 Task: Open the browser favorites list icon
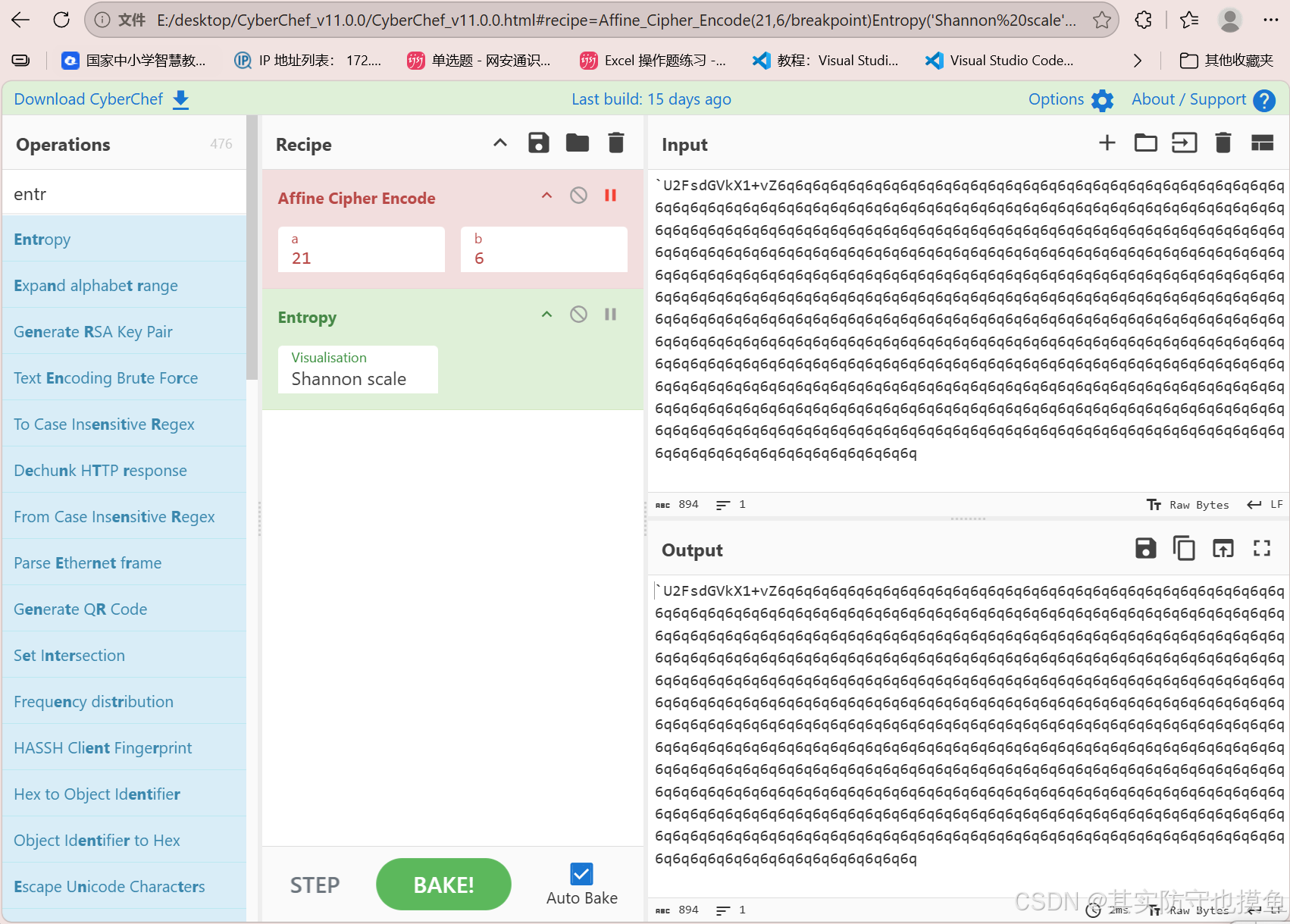pos(1189,20)
